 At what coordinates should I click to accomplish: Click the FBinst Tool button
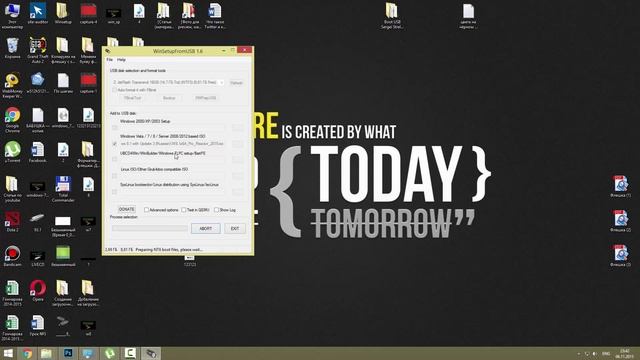132,98
